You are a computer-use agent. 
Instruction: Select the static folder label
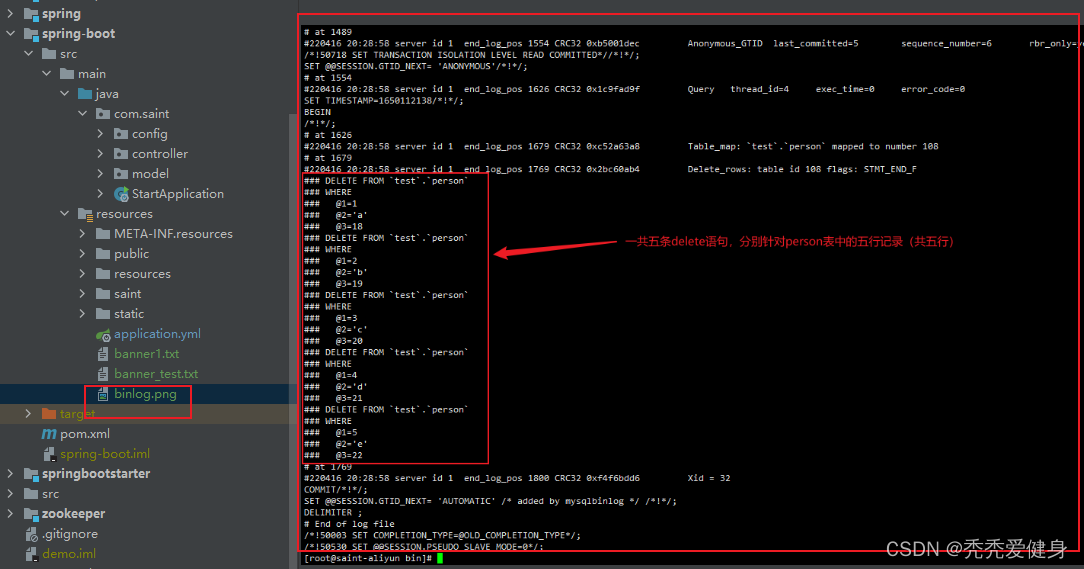click(129, 314)
